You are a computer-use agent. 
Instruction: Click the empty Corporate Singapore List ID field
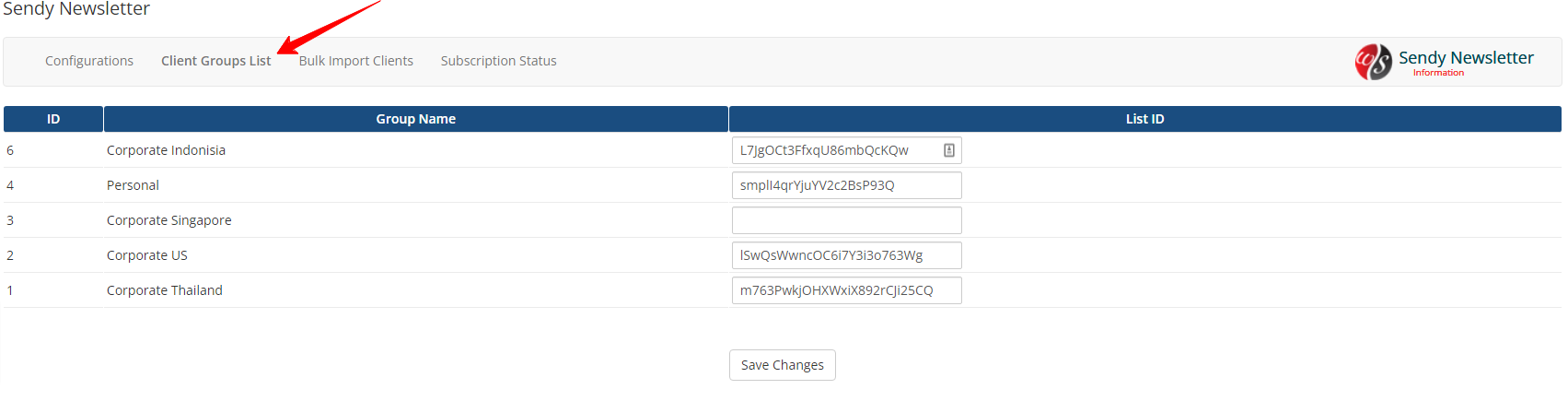(x=847, y=220)
